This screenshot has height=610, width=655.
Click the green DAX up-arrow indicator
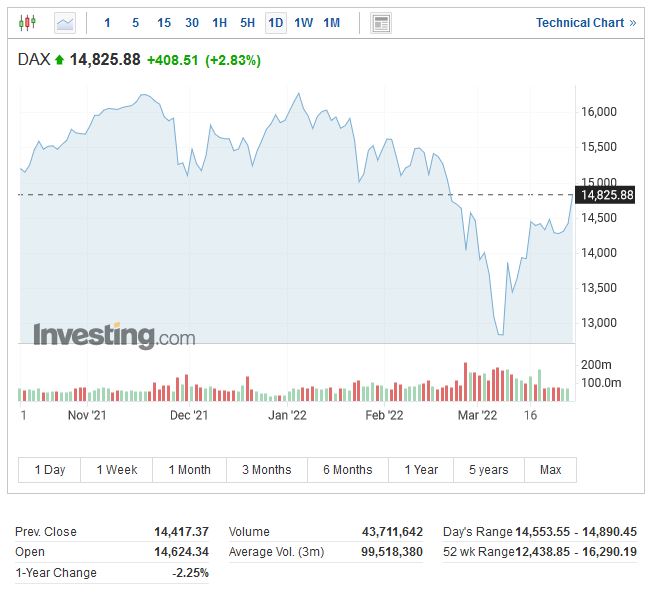point(60,60)
